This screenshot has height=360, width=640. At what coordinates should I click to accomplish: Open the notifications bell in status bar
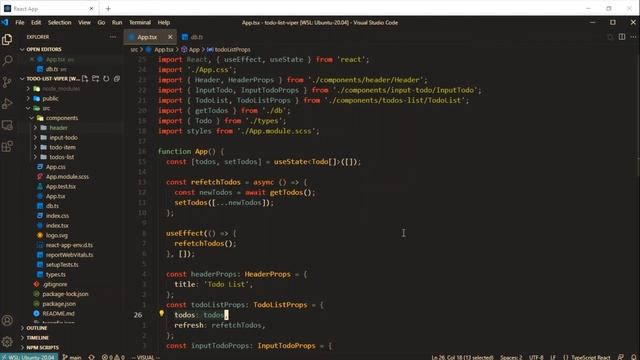click(x=634, y=357)
